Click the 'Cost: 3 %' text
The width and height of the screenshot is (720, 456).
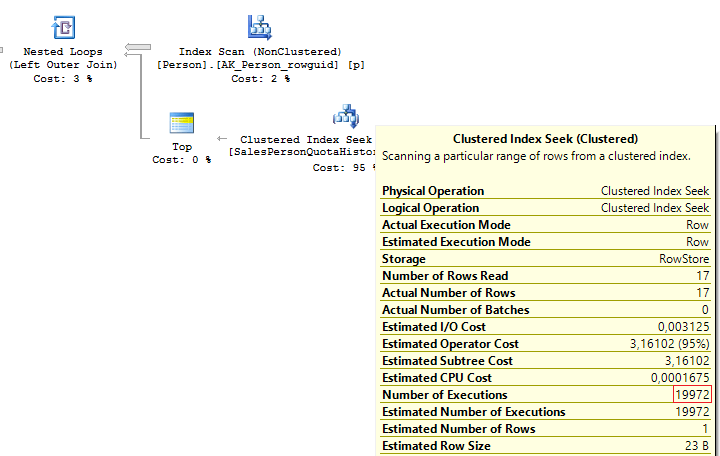tap(63, 79)
